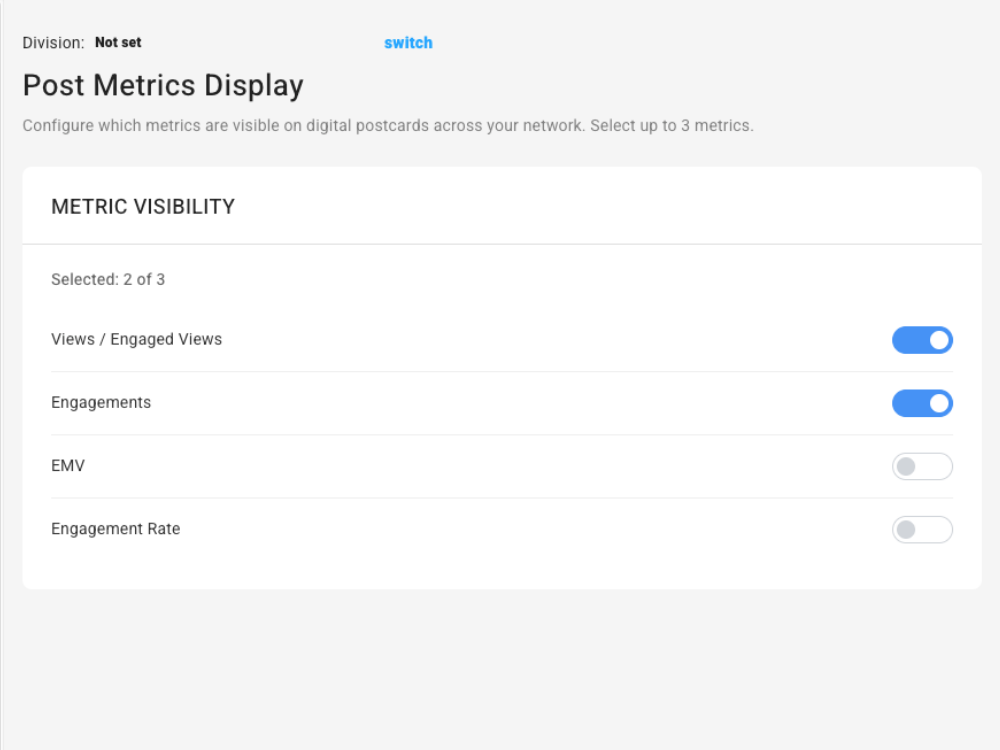Click the Views / Engaged Views label

click(x=136, y=339)
